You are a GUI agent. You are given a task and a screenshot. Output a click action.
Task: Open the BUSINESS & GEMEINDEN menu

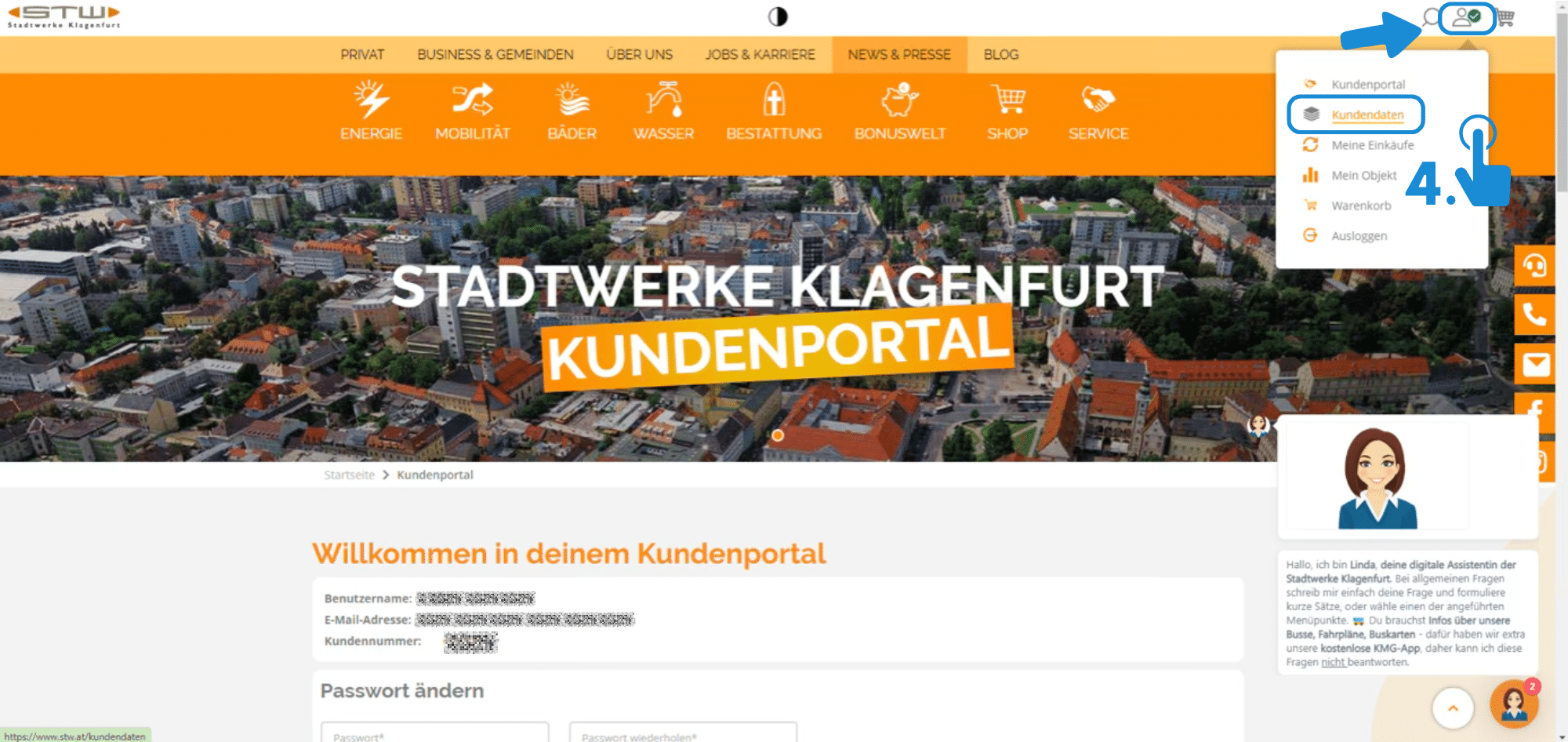[x=495, y=55]
